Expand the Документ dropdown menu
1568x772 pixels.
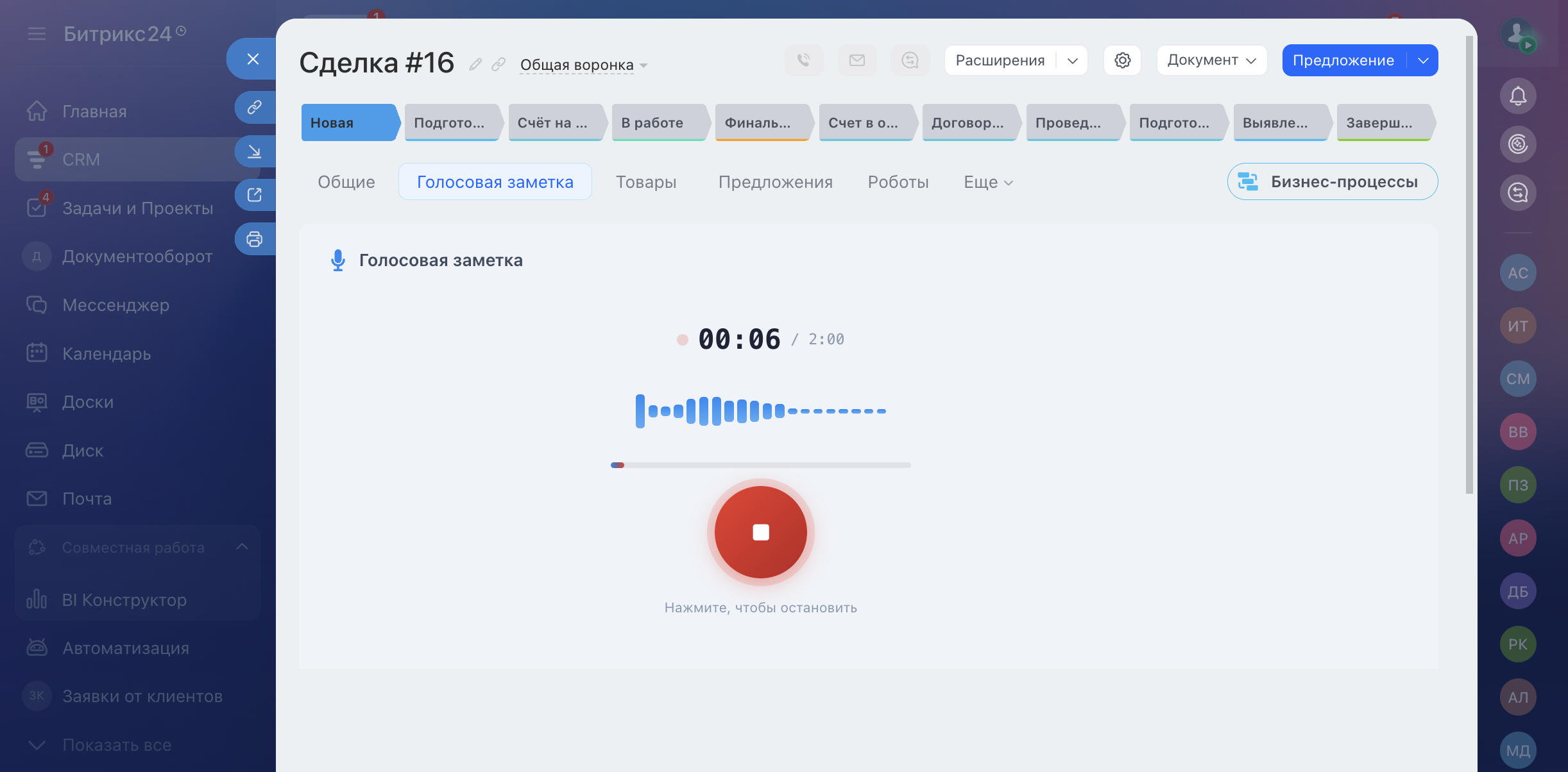tap(1211, 60)
